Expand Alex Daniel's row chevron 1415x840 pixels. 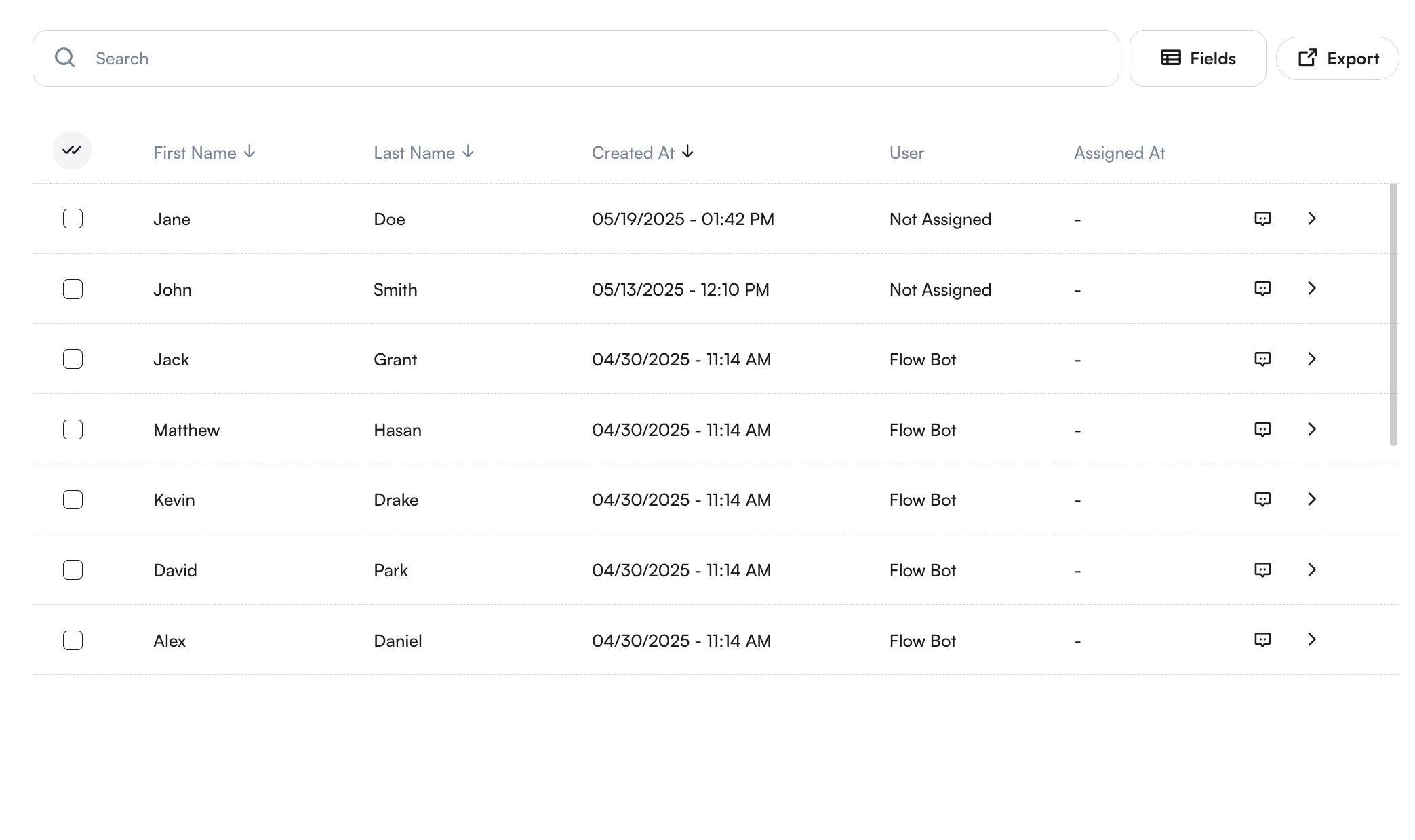pos(1311,639)
